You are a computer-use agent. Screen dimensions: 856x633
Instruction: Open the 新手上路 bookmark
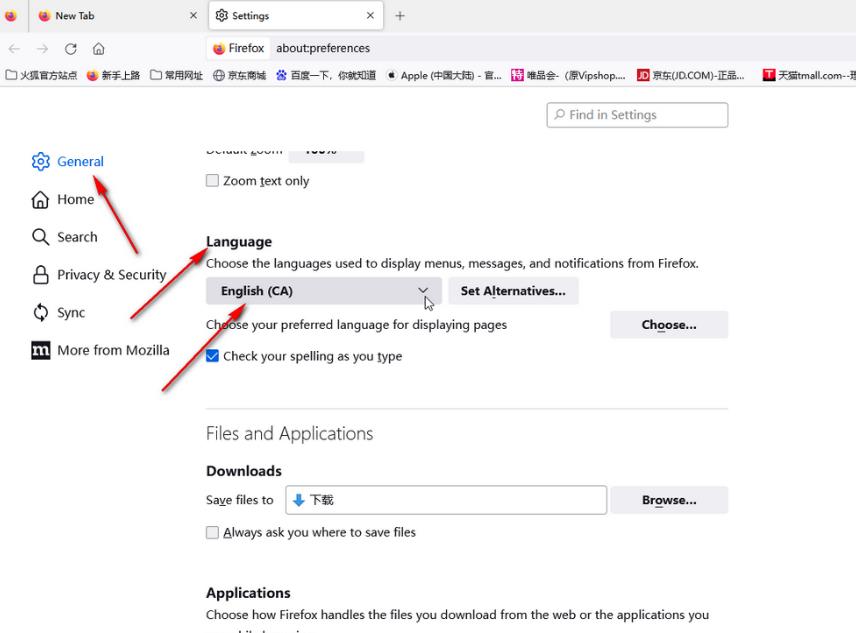(x=114, y=75)
